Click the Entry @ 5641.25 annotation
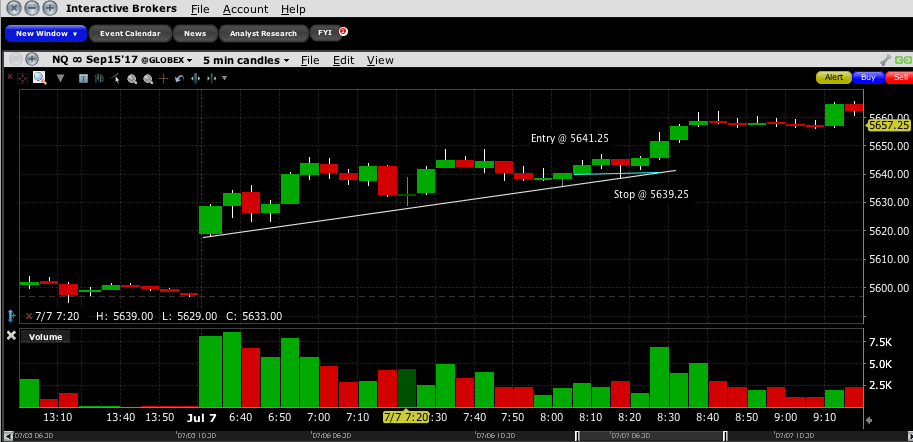The width and height of the screenshot is (913, 442). click(570, 138)
